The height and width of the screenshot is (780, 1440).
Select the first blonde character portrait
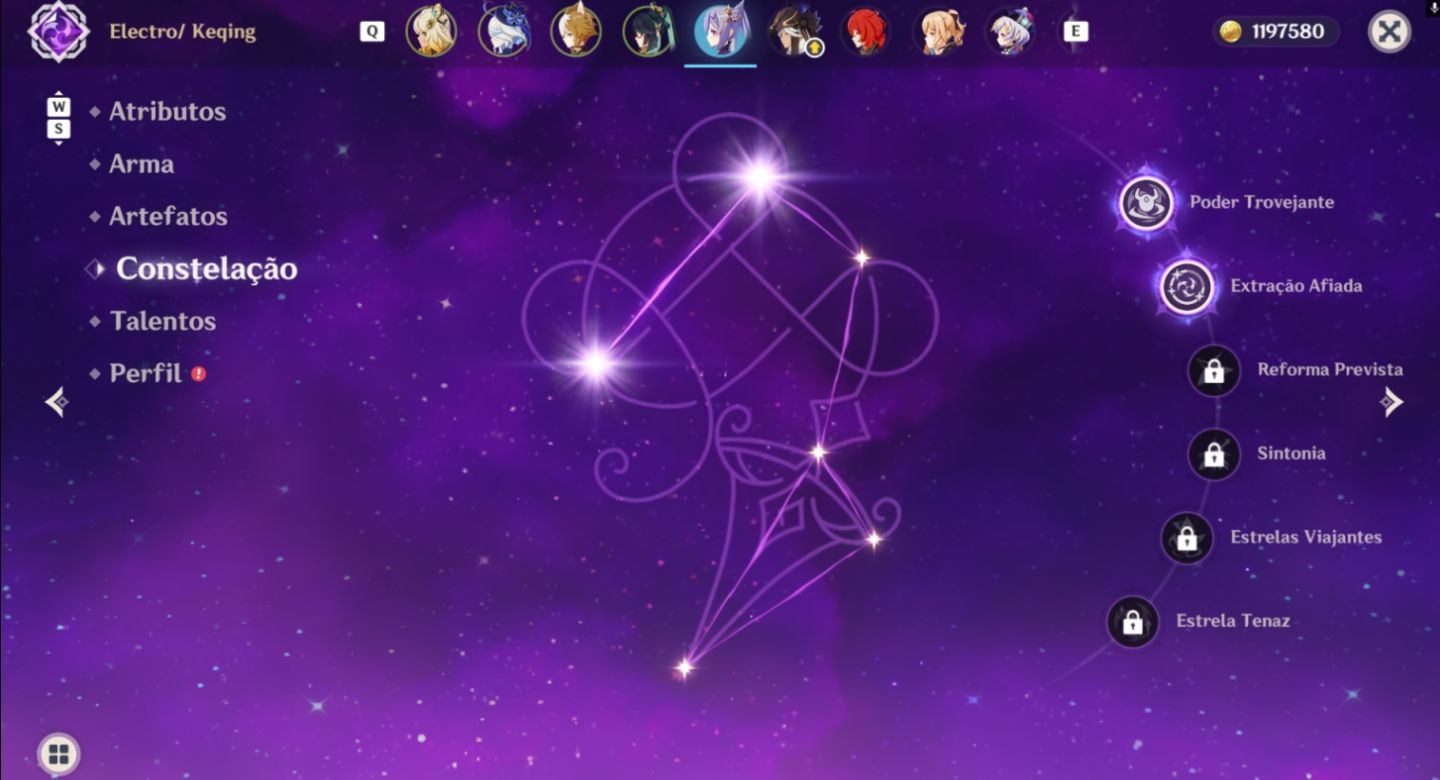tap(431, 31)
